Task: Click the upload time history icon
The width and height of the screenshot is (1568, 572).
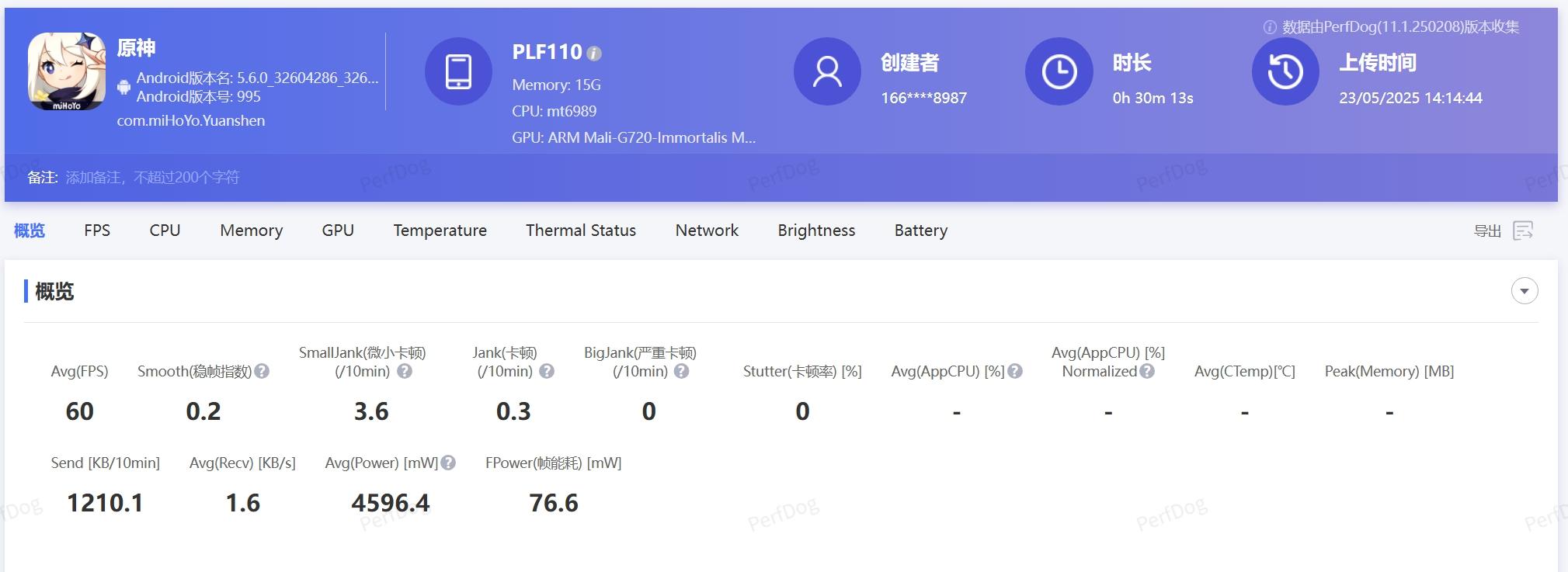Action: coord(1285,71)
